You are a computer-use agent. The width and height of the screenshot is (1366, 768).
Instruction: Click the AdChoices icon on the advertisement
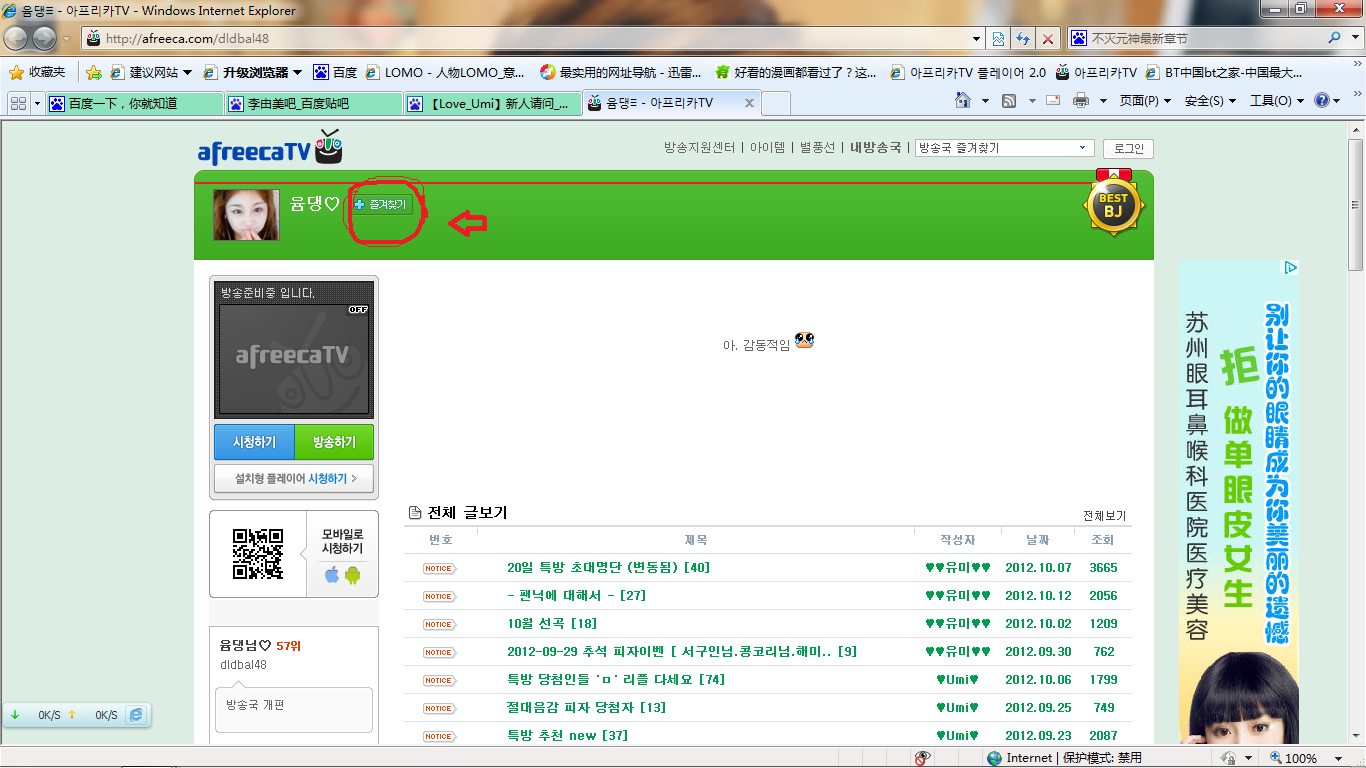pyautogui.click(x=1291, y=267)
